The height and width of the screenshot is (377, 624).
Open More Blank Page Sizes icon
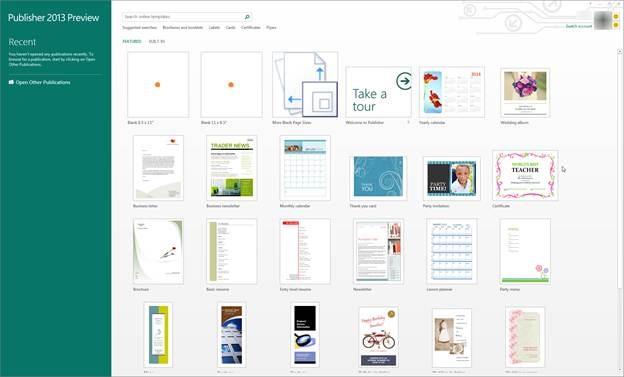tap(305, 84)
